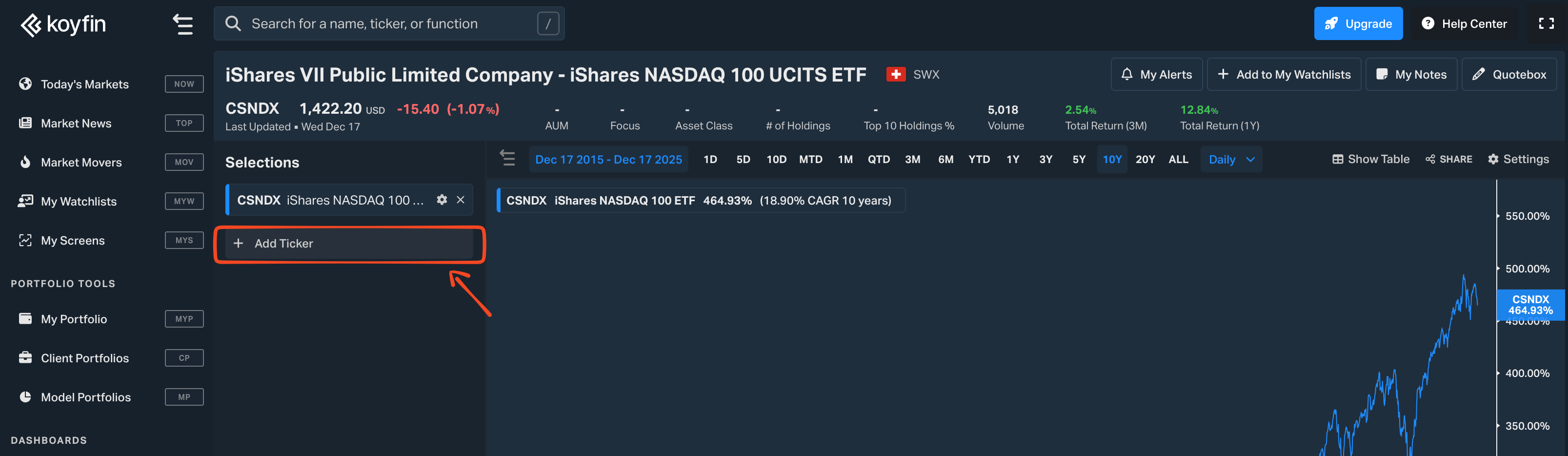Click the Upgrade rocket button
The image size is (1568, 456).
[1357, 24]
